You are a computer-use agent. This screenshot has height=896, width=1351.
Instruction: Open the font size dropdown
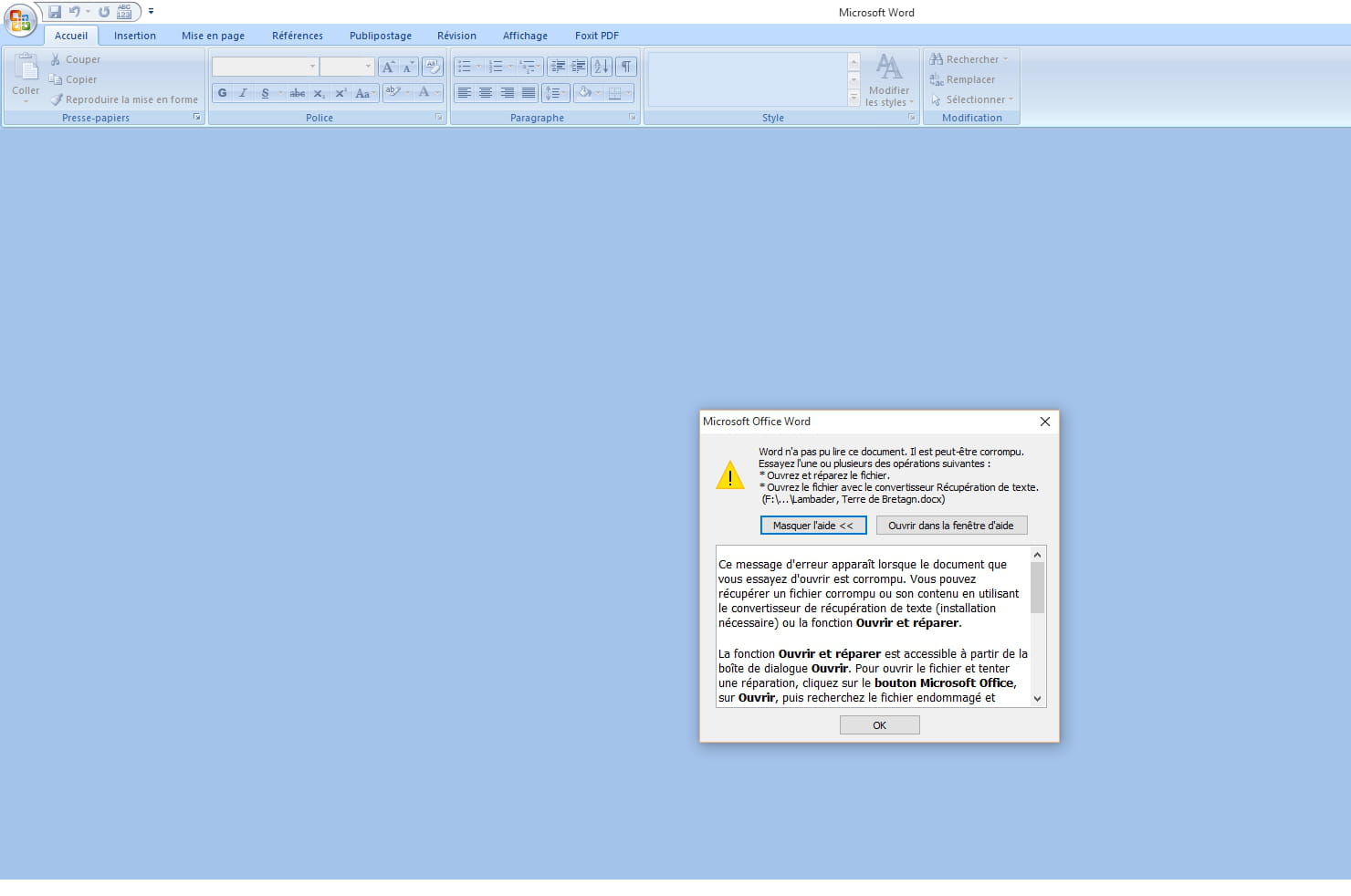coord(368,67)
